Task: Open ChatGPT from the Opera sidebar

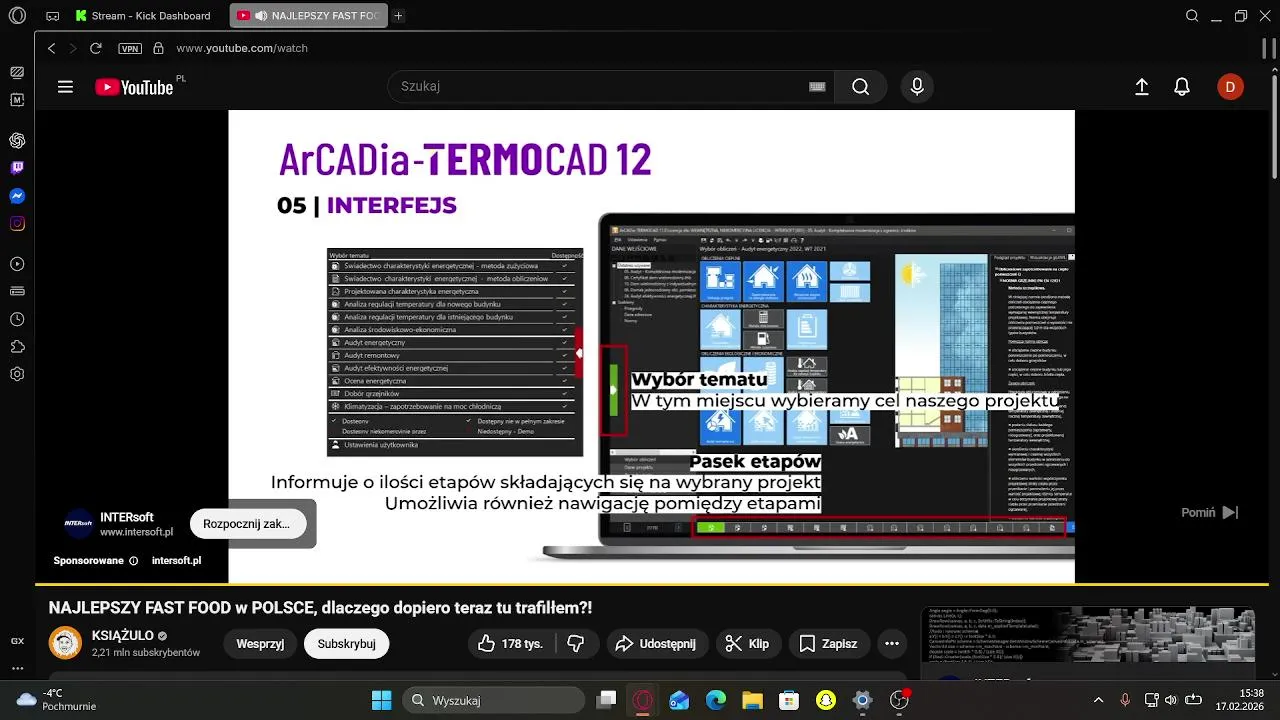Action: point(17,140)
